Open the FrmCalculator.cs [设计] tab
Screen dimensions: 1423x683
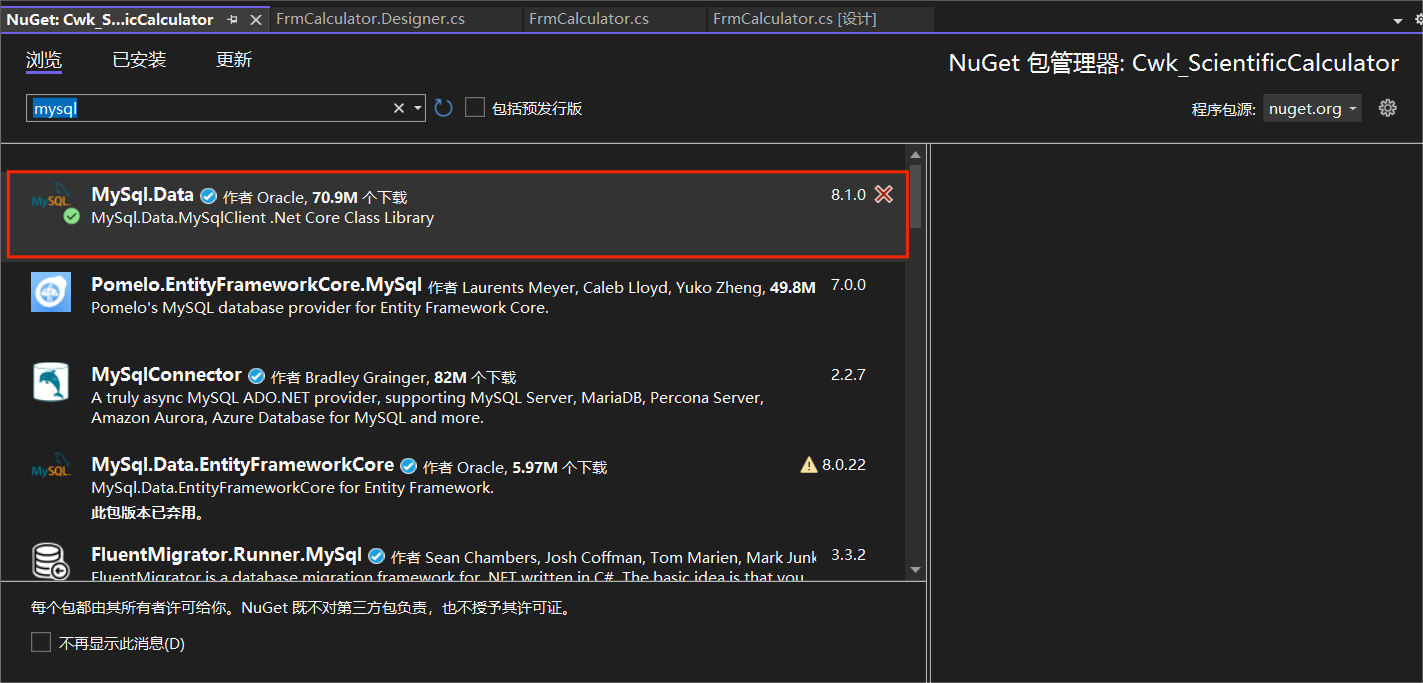coord(794,19)
